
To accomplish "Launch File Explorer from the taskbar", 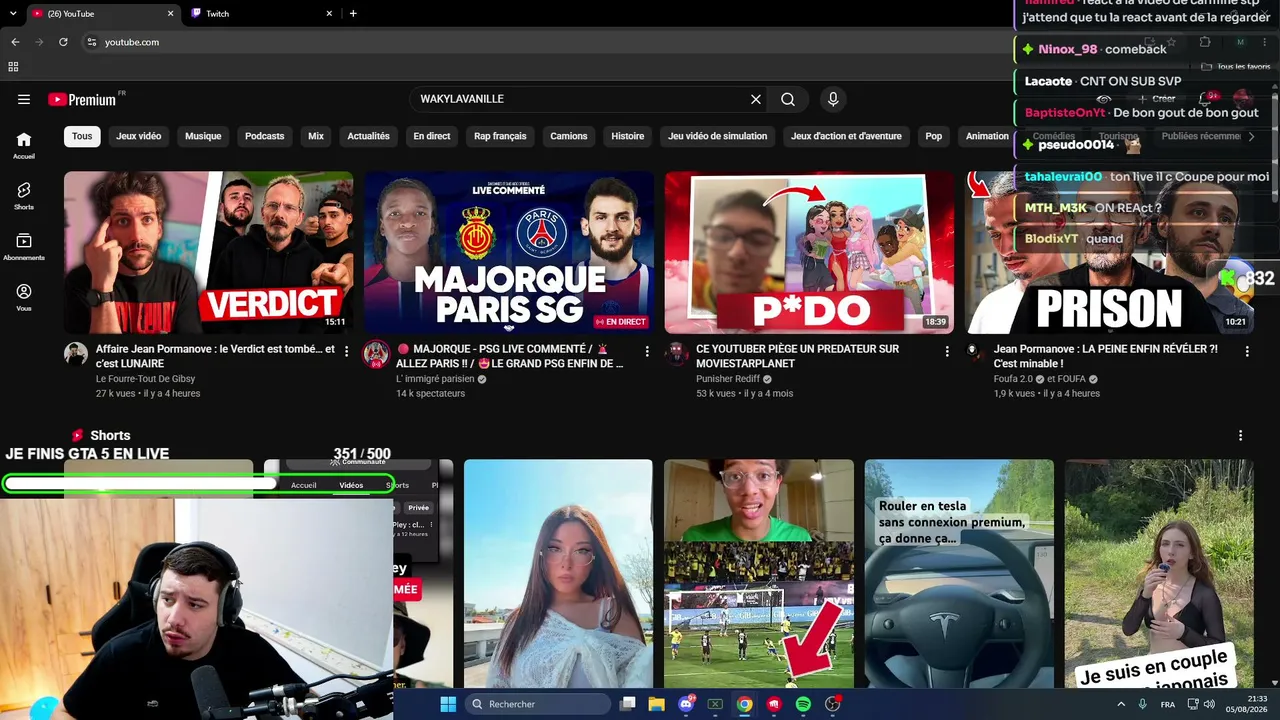I will (656, 704).
